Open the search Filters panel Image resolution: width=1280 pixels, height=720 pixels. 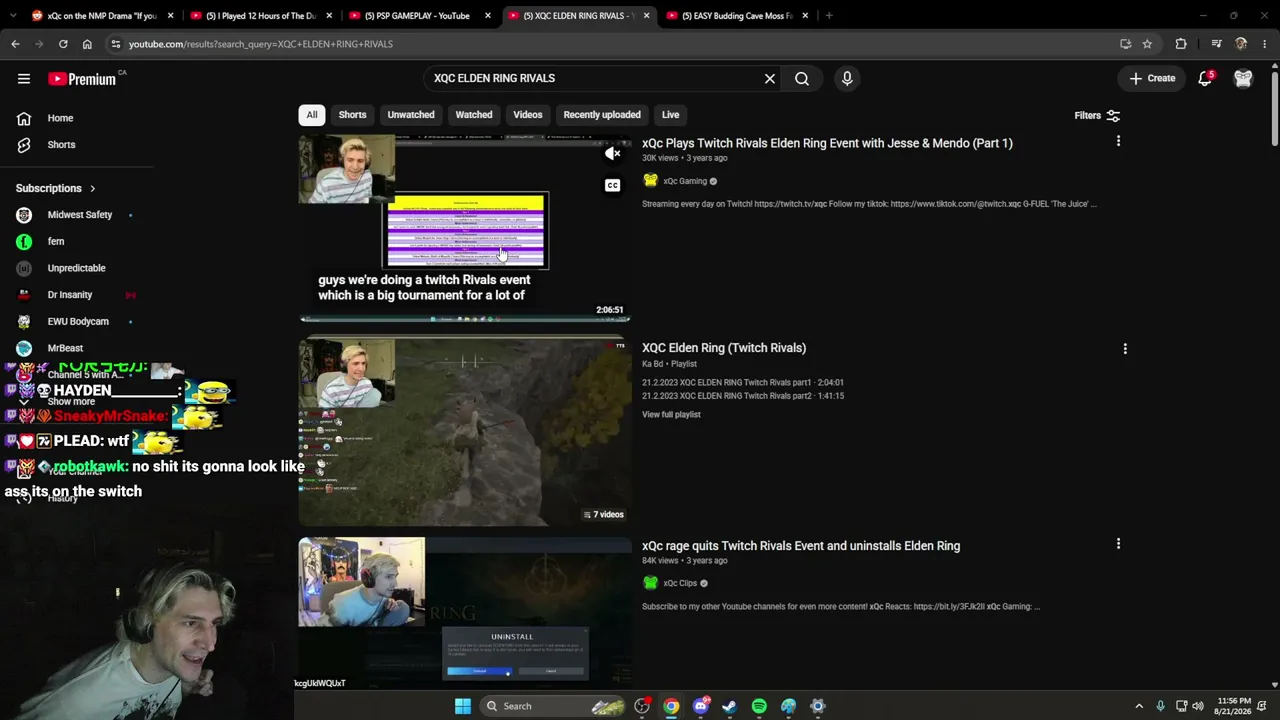(1097, 116)
